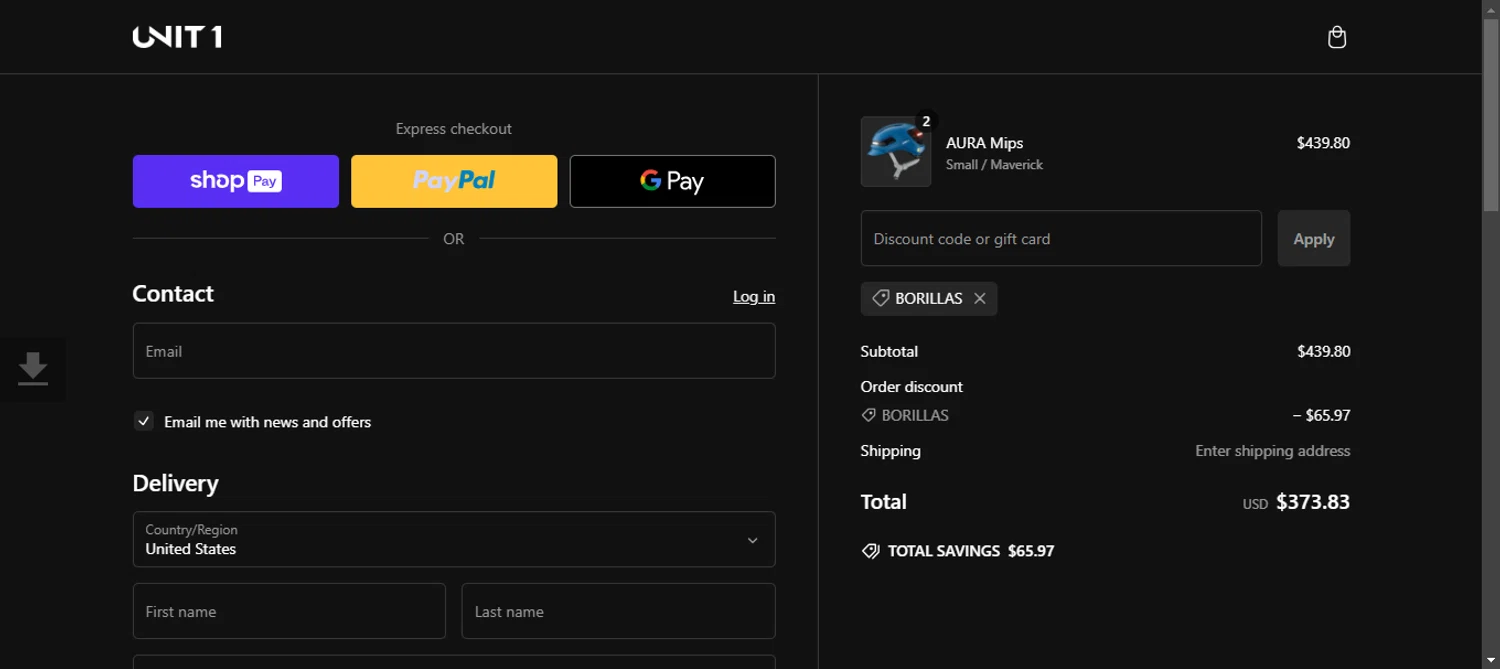Click the $373.83 total amount
This screenshot has width=1500, height=669.
coord(1313,502)
